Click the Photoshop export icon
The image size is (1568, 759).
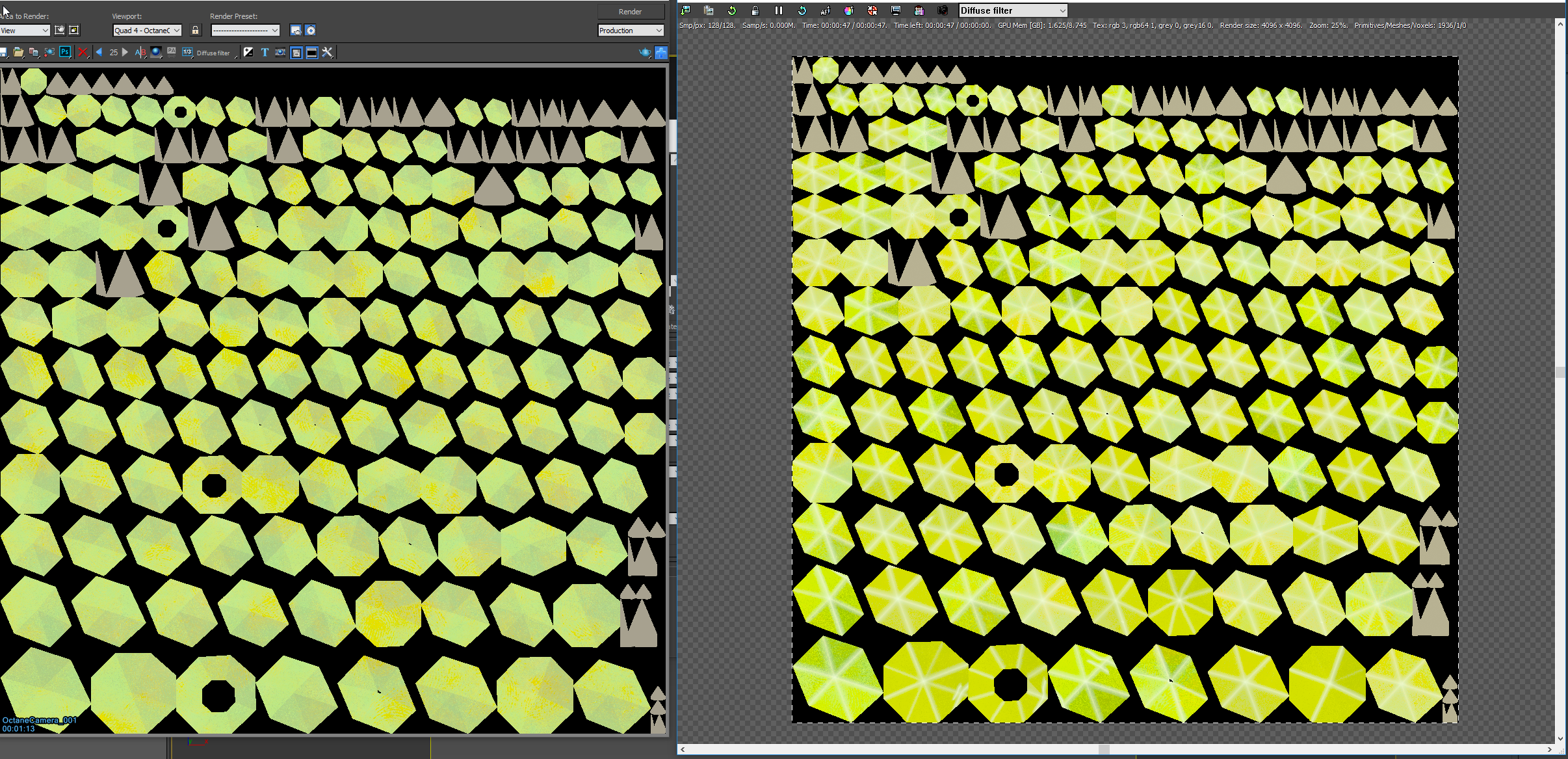click(65, 52)
